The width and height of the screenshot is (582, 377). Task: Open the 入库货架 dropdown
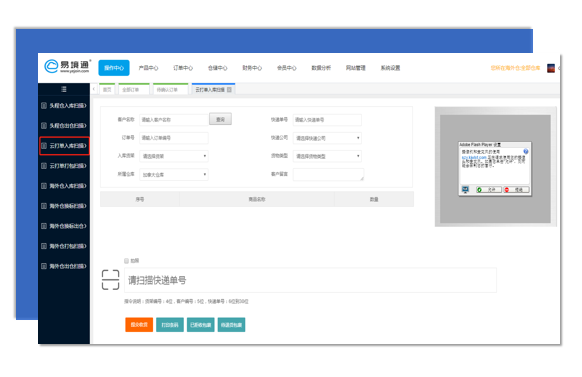[174, 156]
